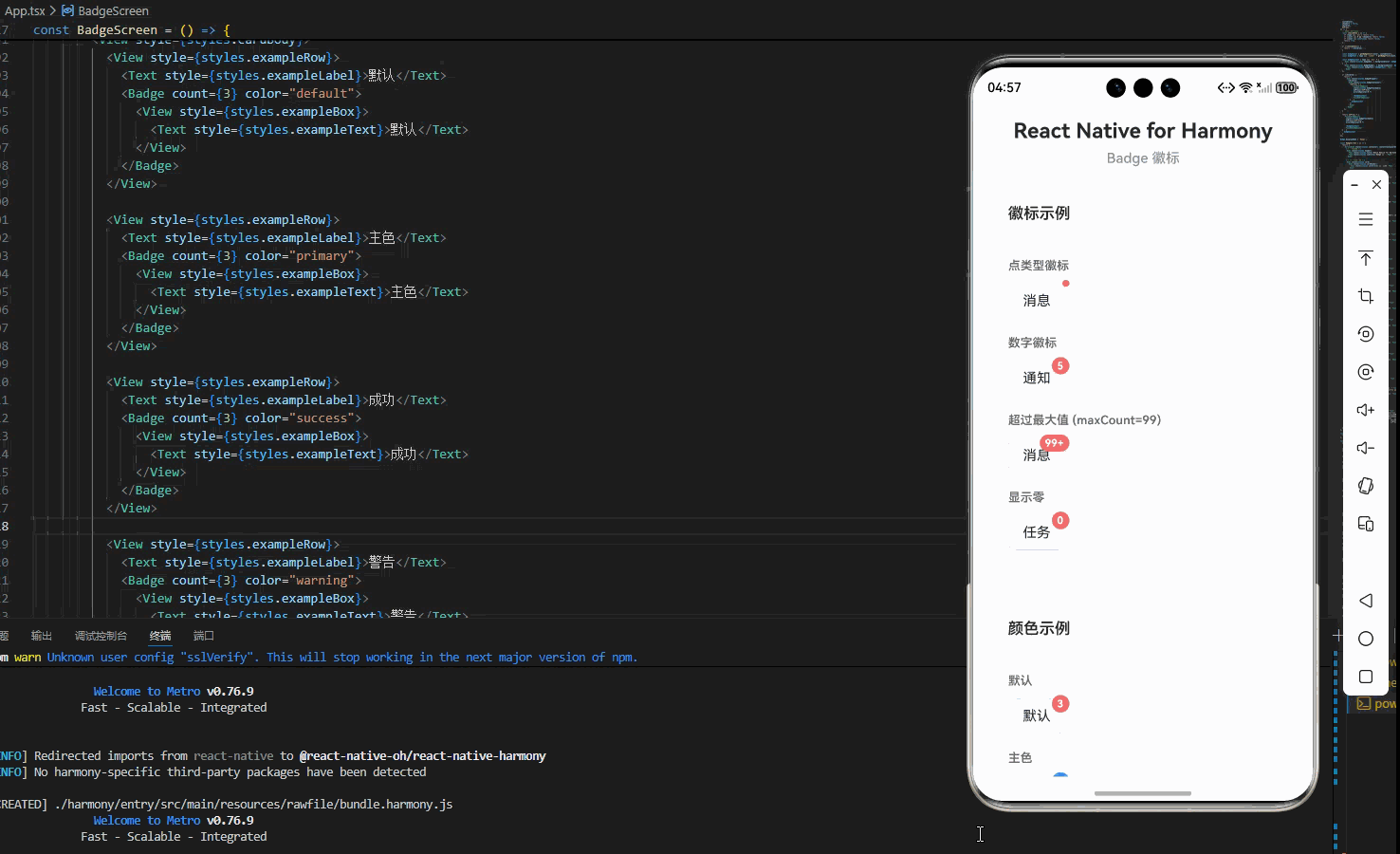Image resolution: width=1400 pixels, height=854 pixels.
Task: Click @react-native-oh/react-native-harmony in terminal
Action: [423, 756]
